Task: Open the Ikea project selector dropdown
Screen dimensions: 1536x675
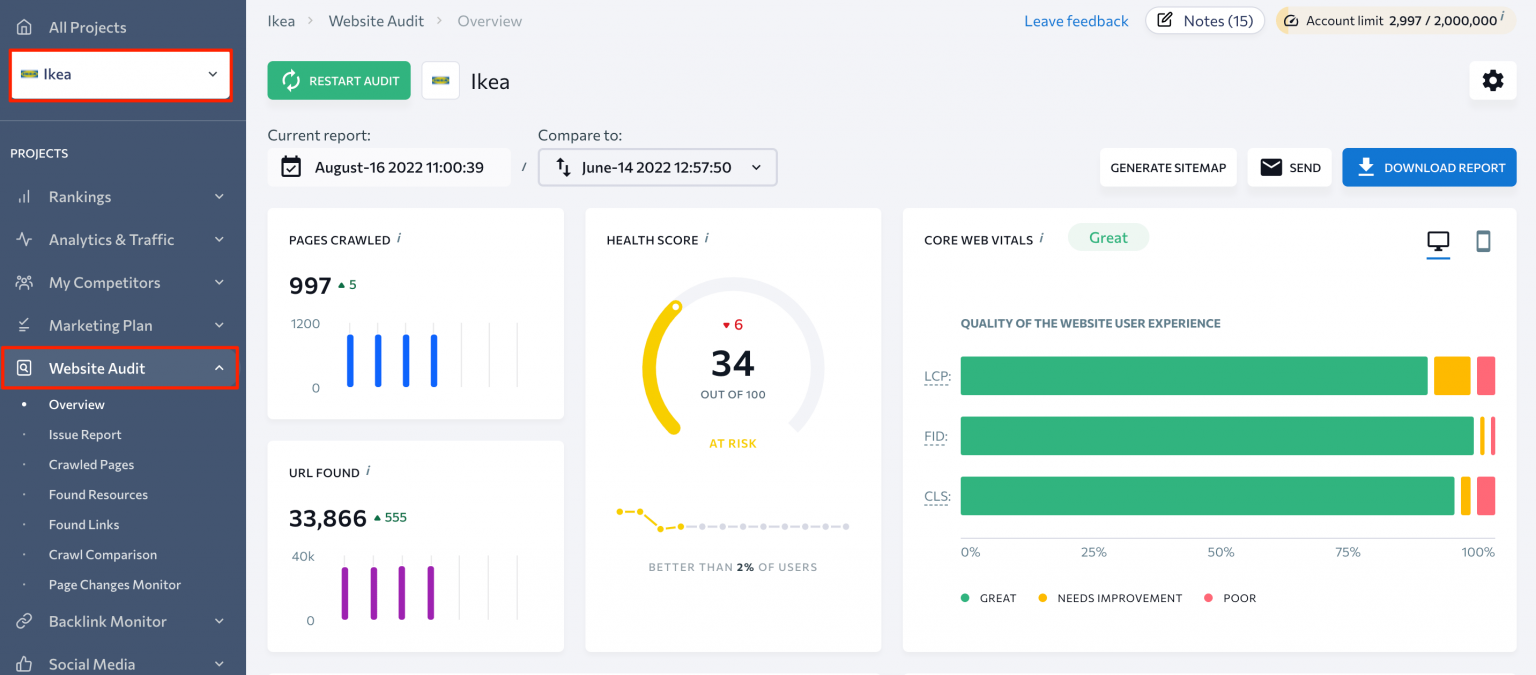Action: pos(120,75)
